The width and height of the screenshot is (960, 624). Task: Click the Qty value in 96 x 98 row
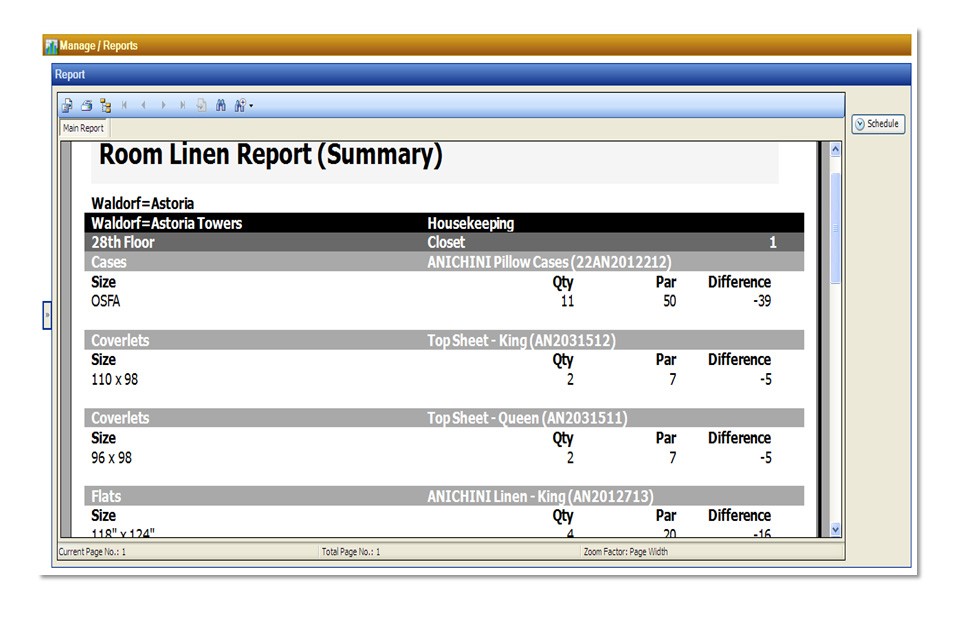point(570,458)
